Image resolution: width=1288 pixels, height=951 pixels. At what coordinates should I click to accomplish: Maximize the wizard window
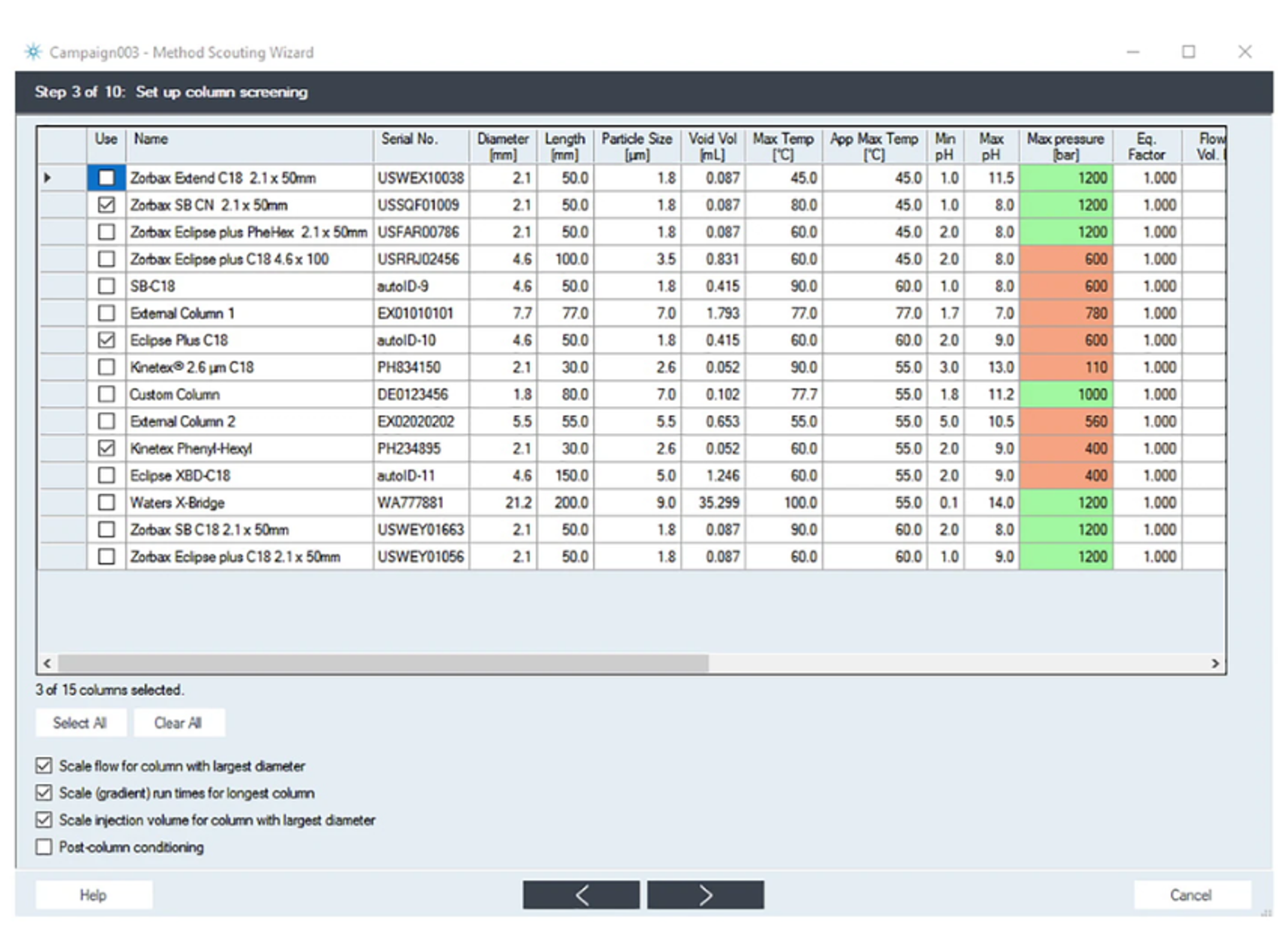[x=1188, y=52]
